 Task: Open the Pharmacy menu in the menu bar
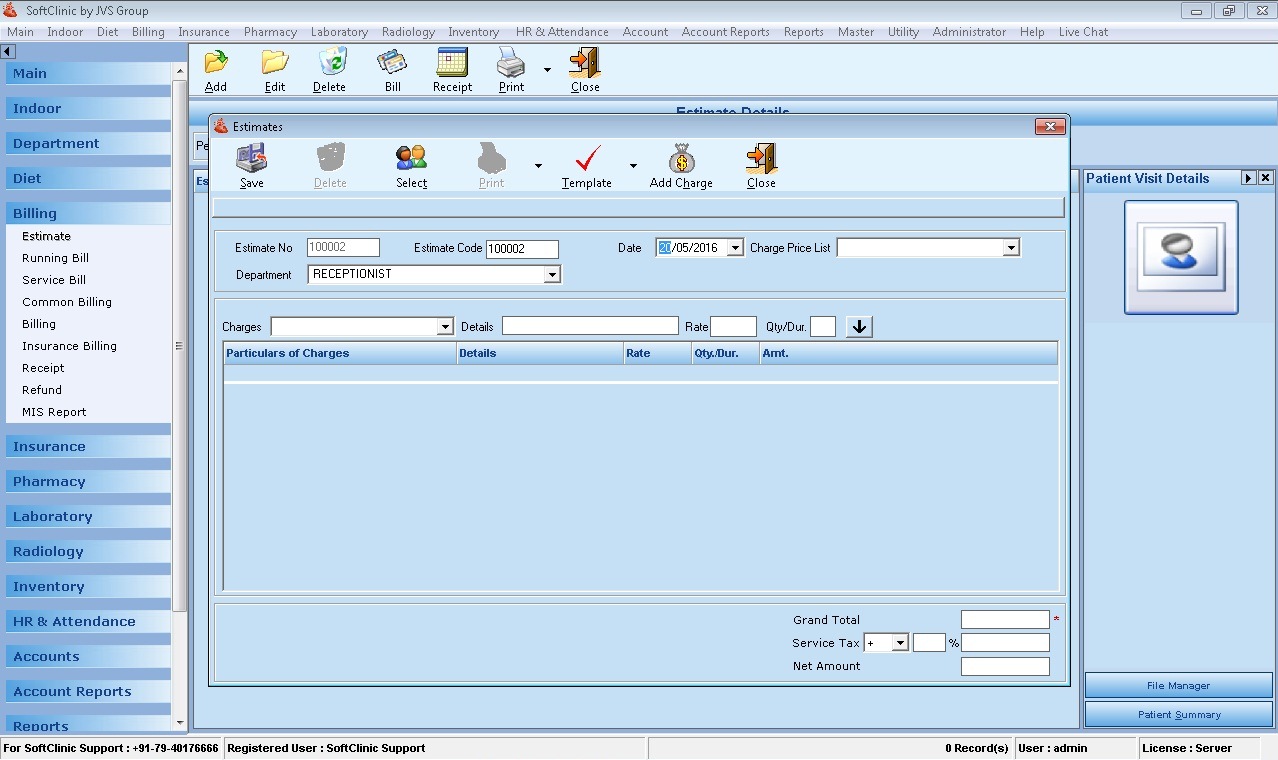click(270, 31)
